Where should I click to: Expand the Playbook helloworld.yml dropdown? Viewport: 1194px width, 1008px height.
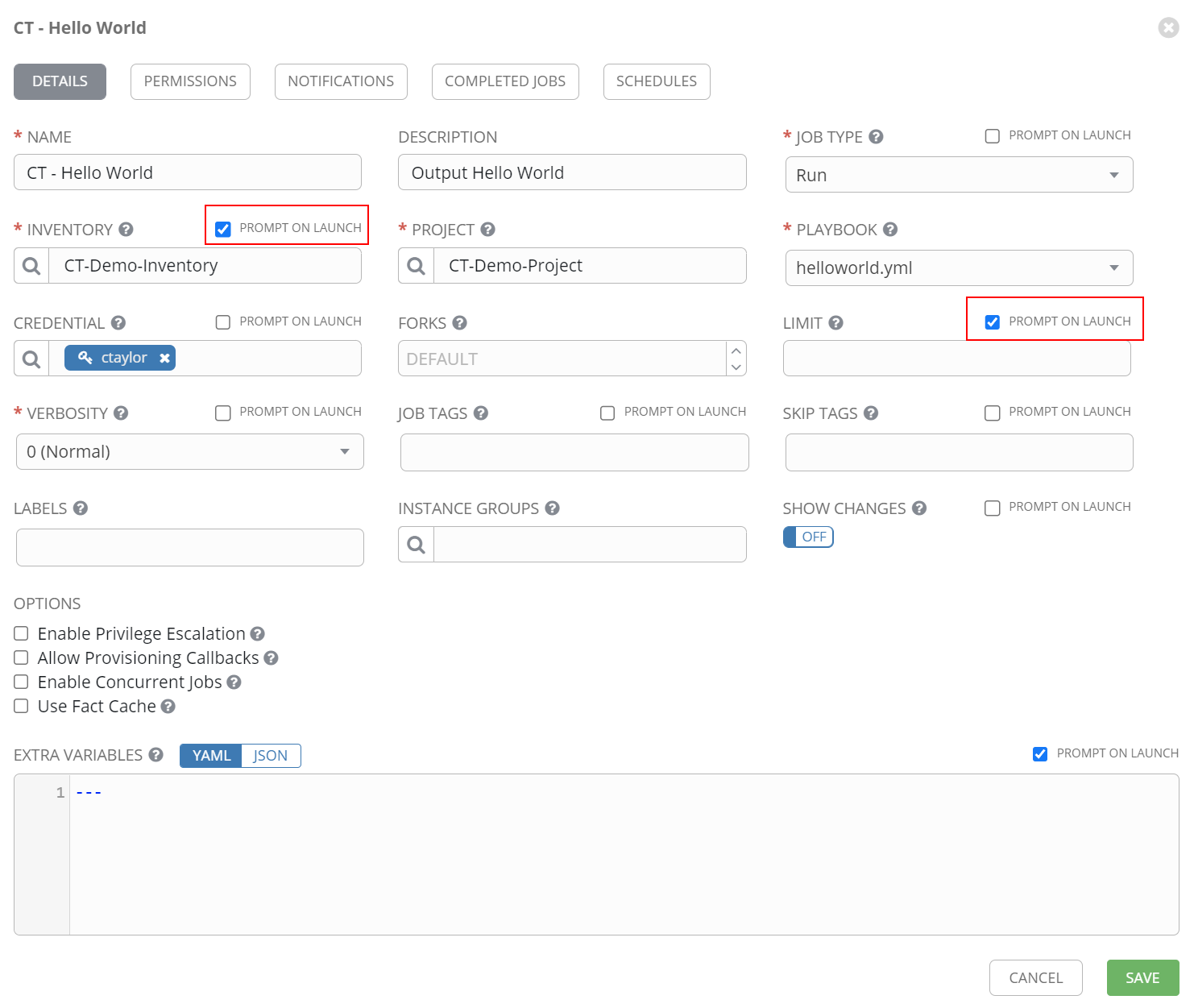click(x=959, y=268)
